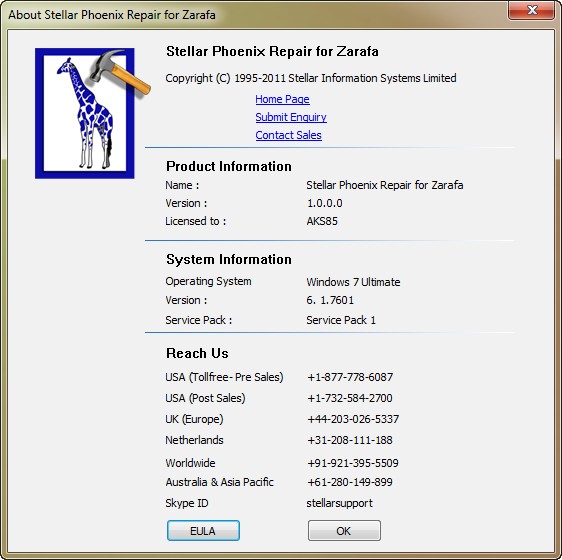
Task: Click the Skype ID stellarsupport
Action: [x=339, y=503]
